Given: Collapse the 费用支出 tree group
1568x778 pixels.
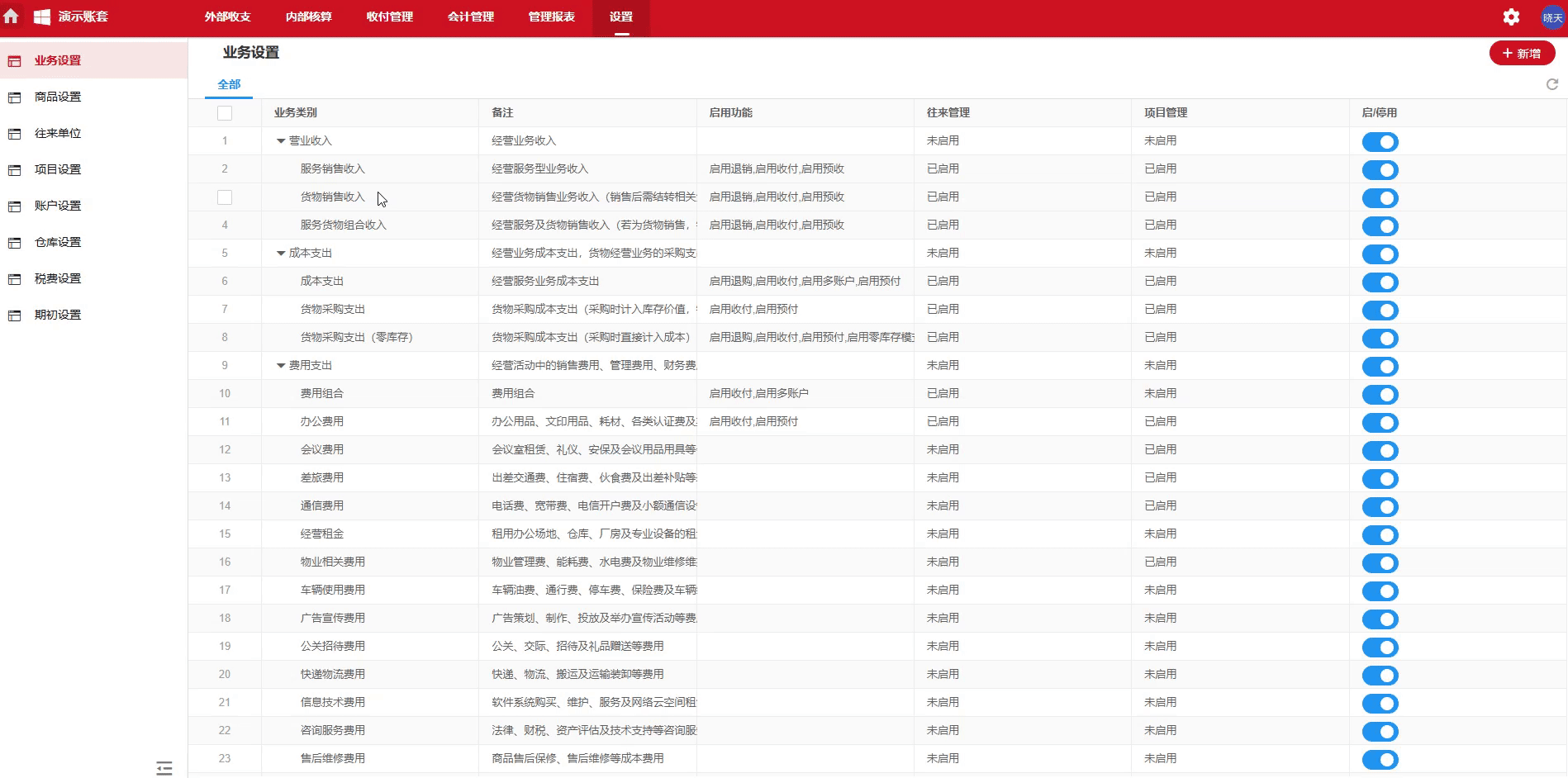Looking at the screenshot, I should click(281, 366).
